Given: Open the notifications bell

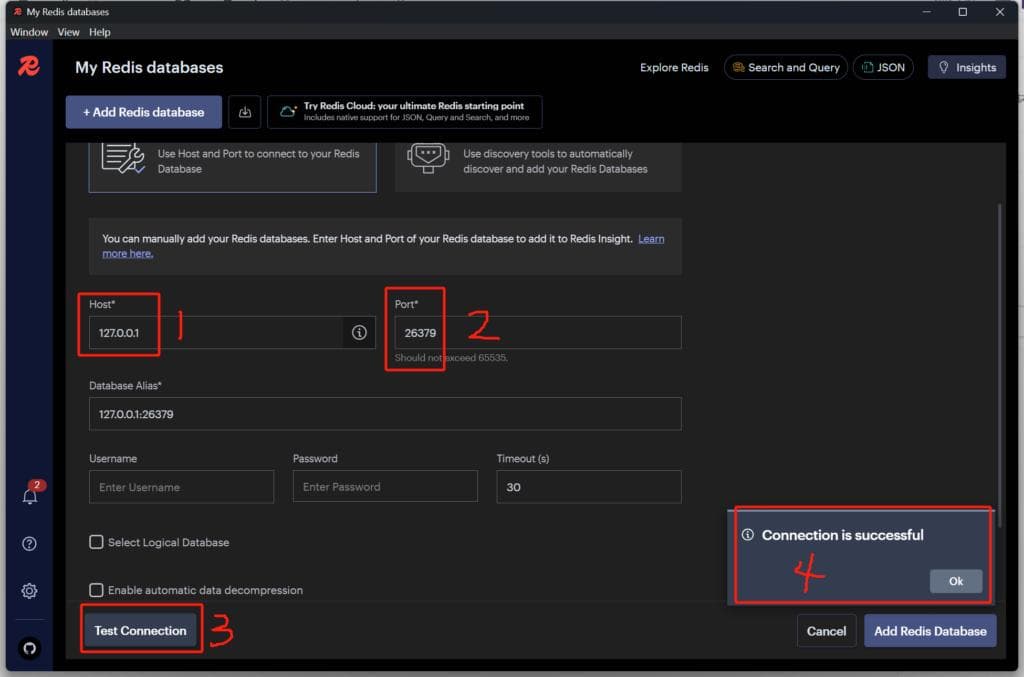Looking at the screenshot, I should (x=30, y=496).
